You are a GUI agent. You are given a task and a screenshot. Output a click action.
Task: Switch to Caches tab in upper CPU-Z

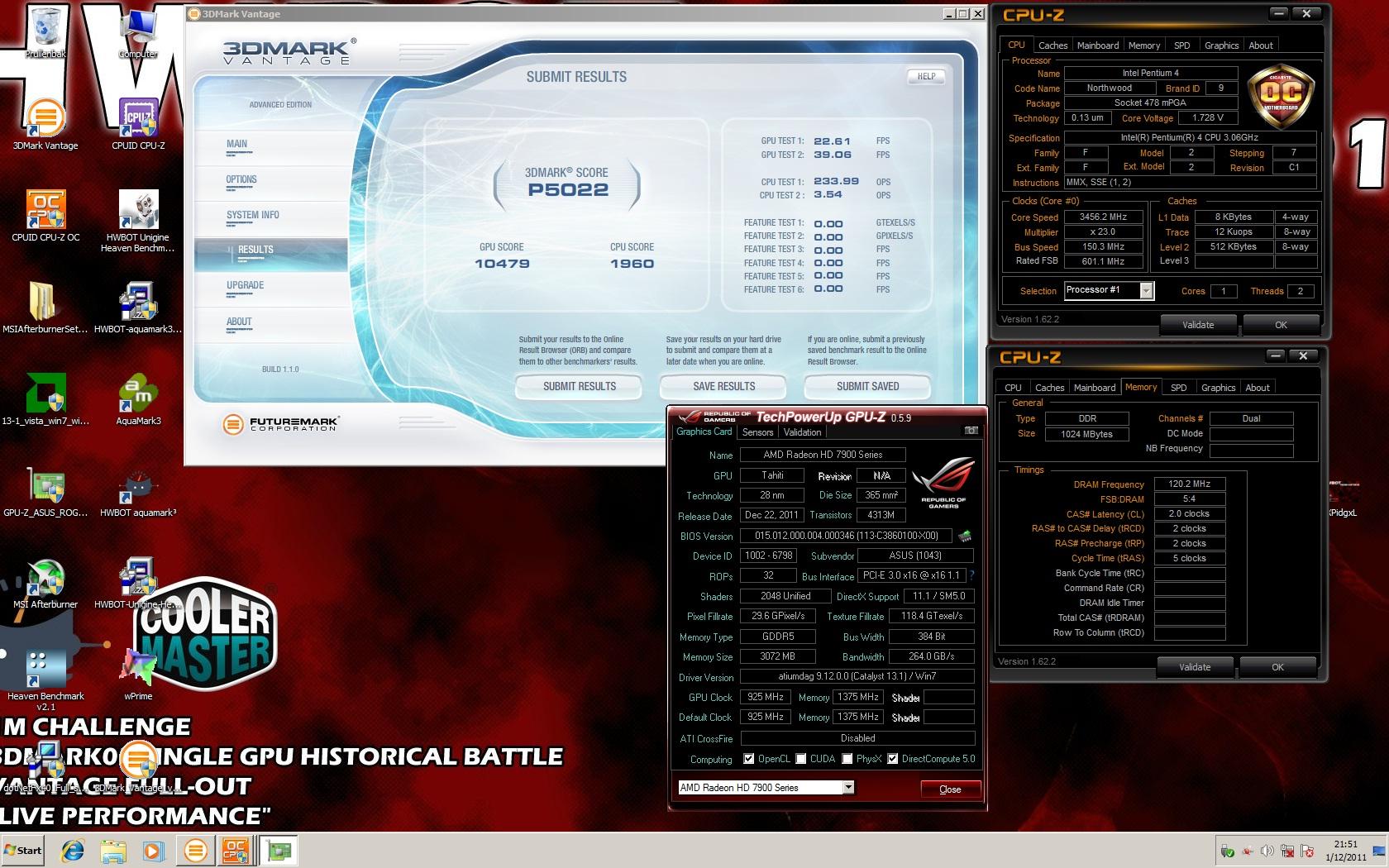click(x=1052, y=45)
